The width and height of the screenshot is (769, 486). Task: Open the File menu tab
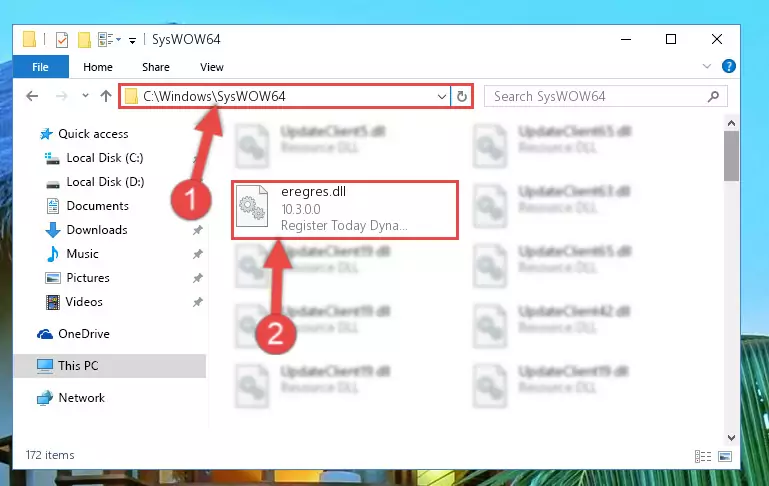(x=41, y=67)
